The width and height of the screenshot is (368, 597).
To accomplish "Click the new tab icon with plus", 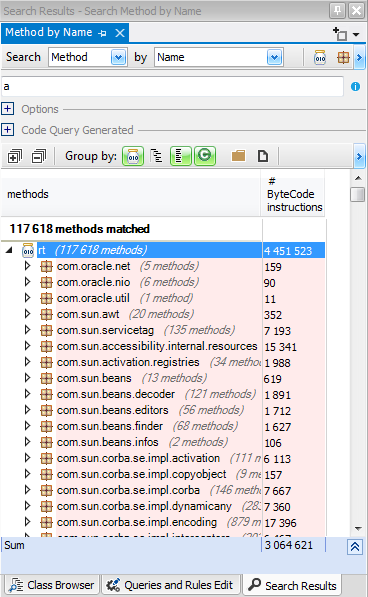I will (339, 34).
